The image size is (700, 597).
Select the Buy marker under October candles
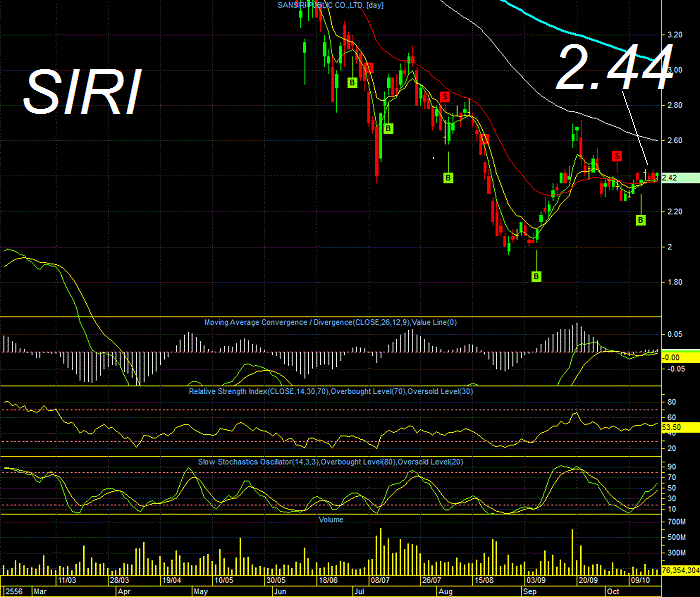[x=641, y=220]
